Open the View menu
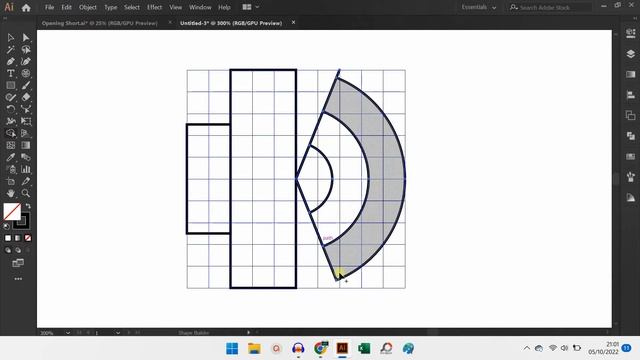The width and height of the screenshot is (640, 360). pyautogui.click(x=176, y=7)
